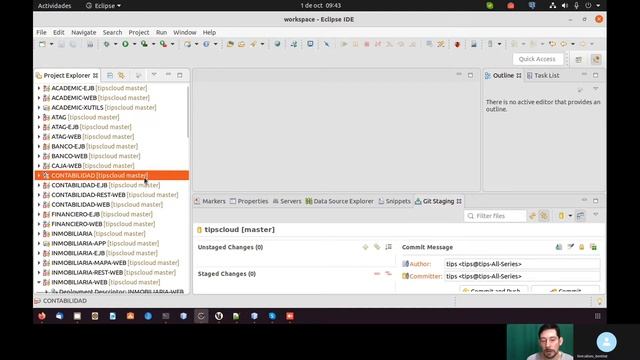Image resolution: width=640 pixels, height=360 pixels.
Task: Click the Filter files search box
Action: (495, 216)
